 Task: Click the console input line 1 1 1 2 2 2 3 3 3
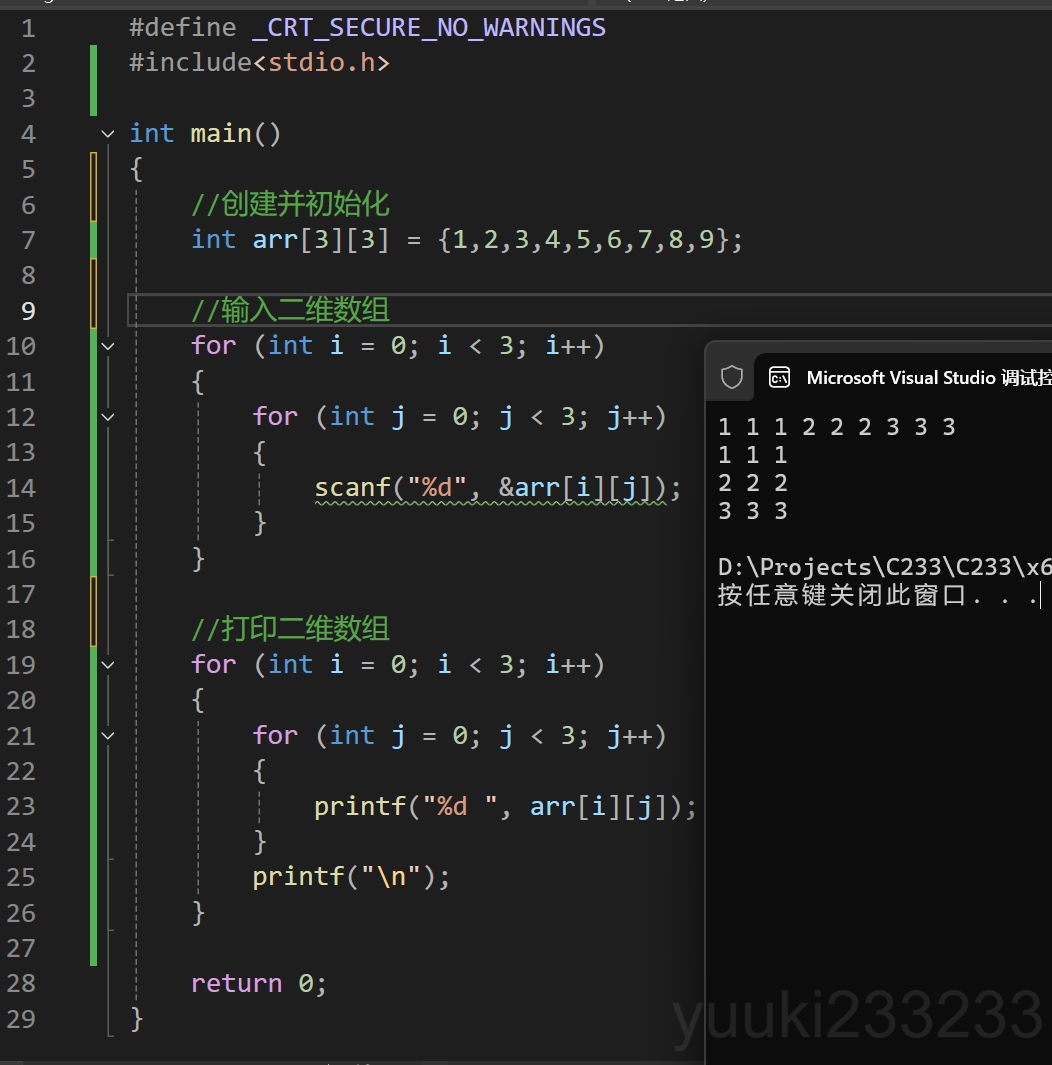[x=837, y=427]
